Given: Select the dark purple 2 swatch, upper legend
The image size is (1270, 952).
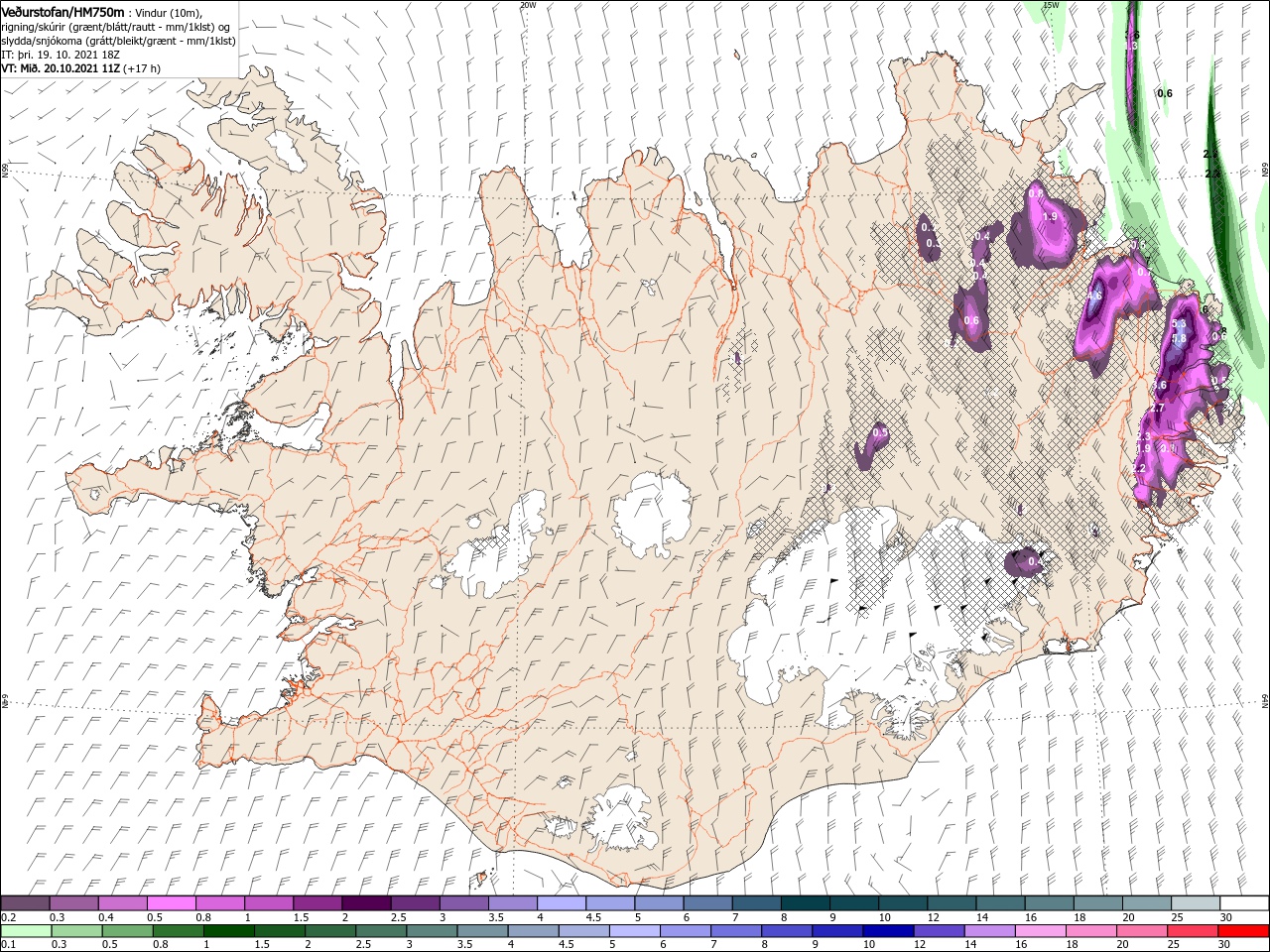Looking at the screenshot, I should [365, 903].
